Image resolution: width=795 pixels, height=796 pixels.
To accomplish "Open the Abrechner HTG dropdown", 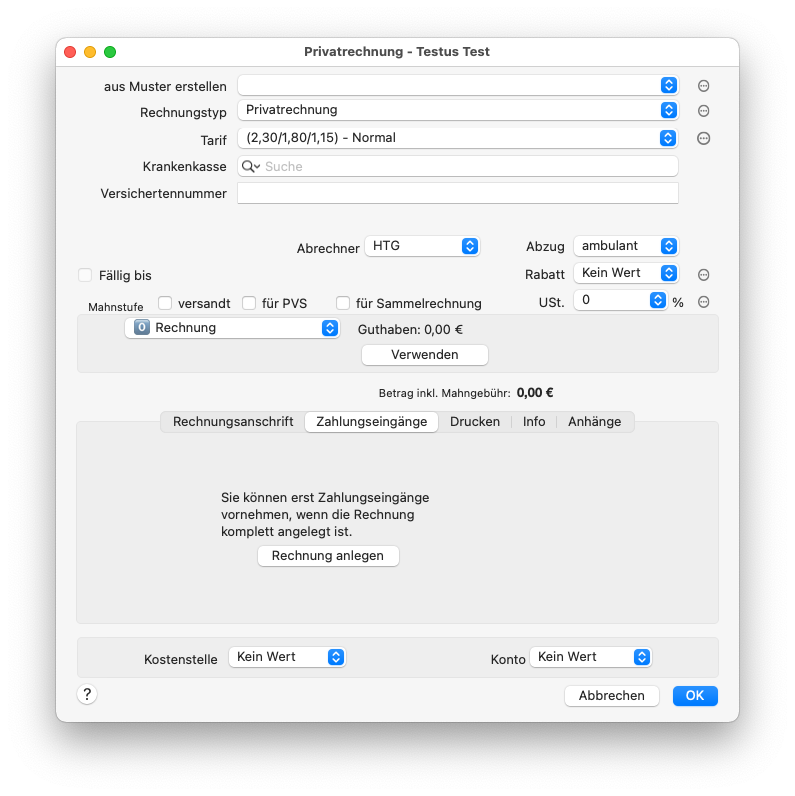I will [422, 246].
